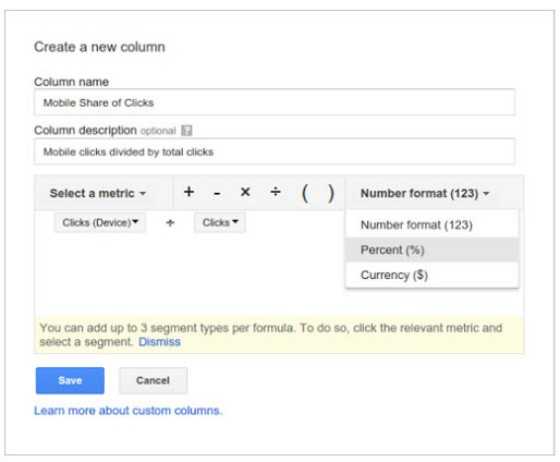
Task: Dismiss the segment types tip
Action: click(159, 342)
